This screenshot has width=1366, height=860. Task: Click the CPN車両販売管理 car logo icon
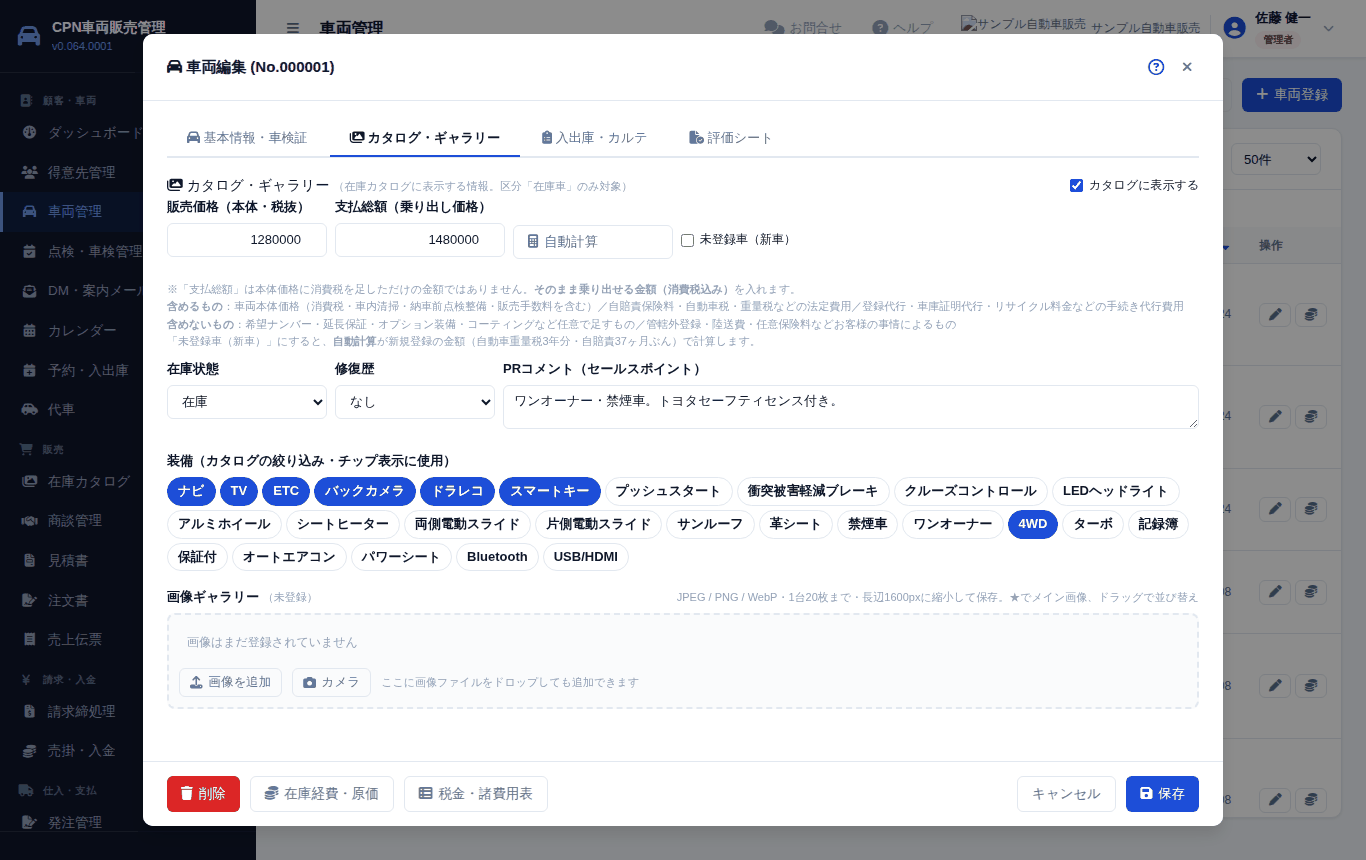click(30, 36)
